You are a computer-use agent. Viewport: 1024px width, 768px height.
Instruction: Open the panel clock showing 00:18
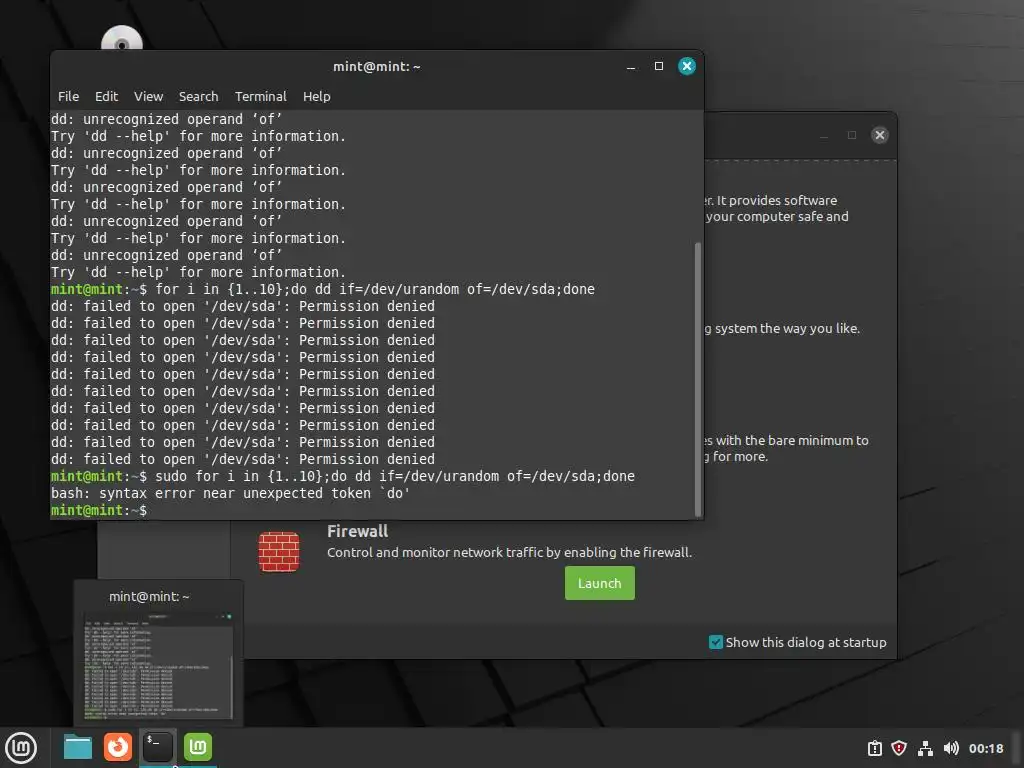[x=986, y=748]
